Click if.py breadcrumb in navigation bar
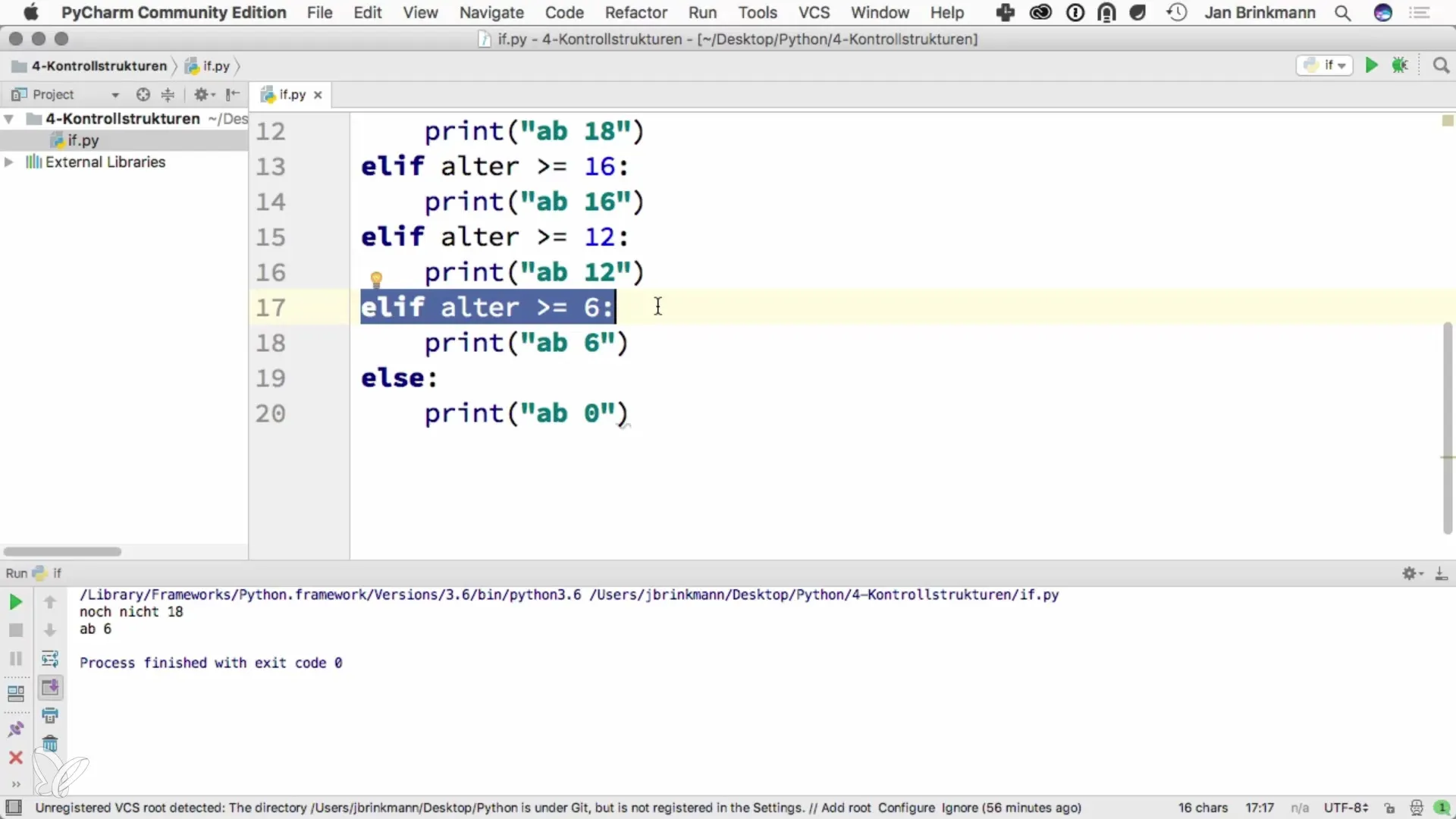Image resolution: width=1456 pixels, height=819 pixels. 208,66
